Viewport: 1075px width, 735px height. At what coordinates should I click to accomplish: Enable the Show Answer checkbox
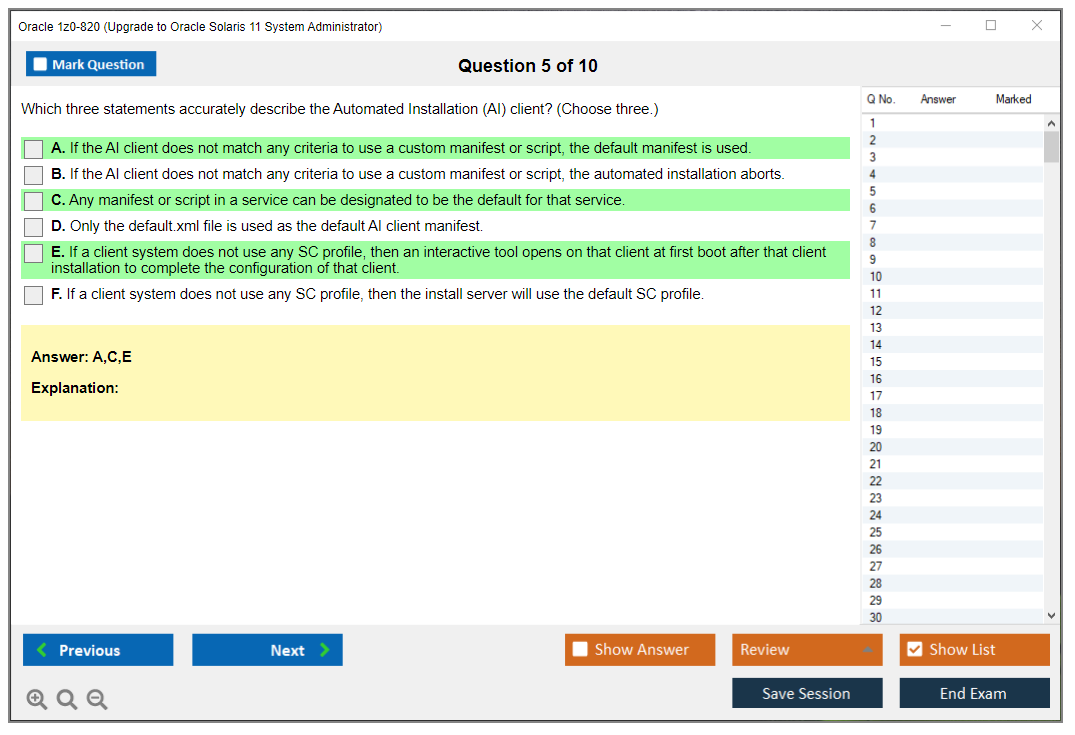coord(581,650)
